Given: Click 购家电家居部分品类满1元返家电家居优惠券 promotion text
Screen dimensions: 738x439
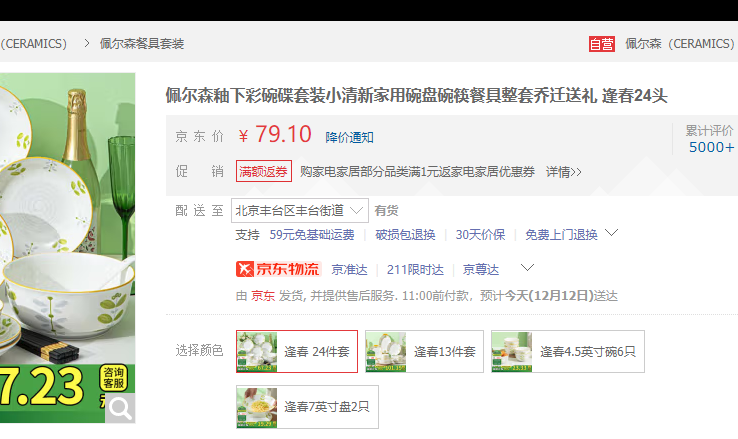Looking at the screenshot, I should click(417, 172).
